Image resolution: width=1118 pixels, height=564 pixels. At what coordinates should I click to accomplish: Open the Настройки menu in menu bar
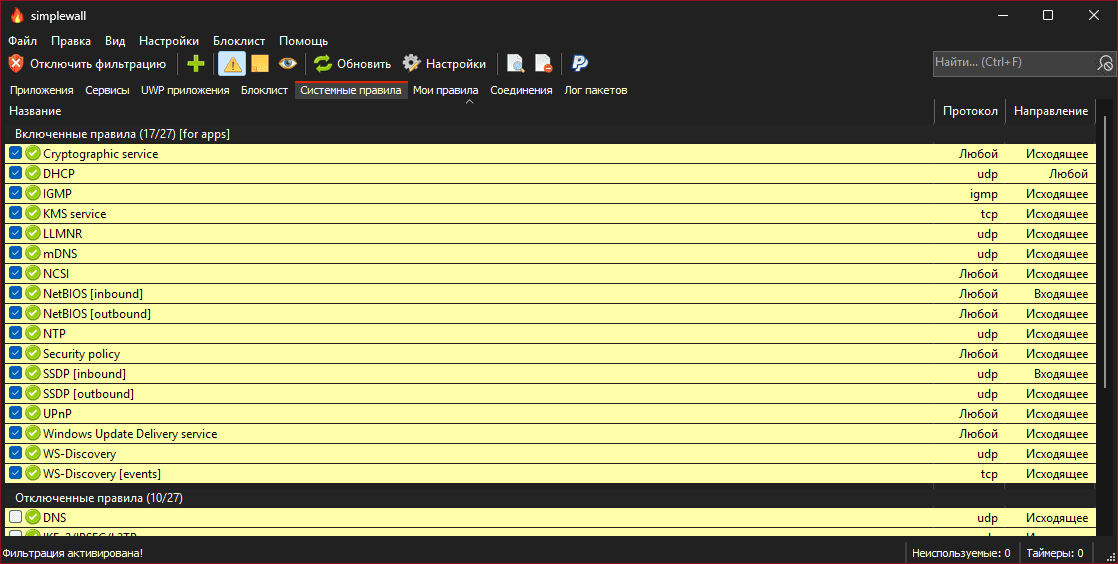click(169, 41)
